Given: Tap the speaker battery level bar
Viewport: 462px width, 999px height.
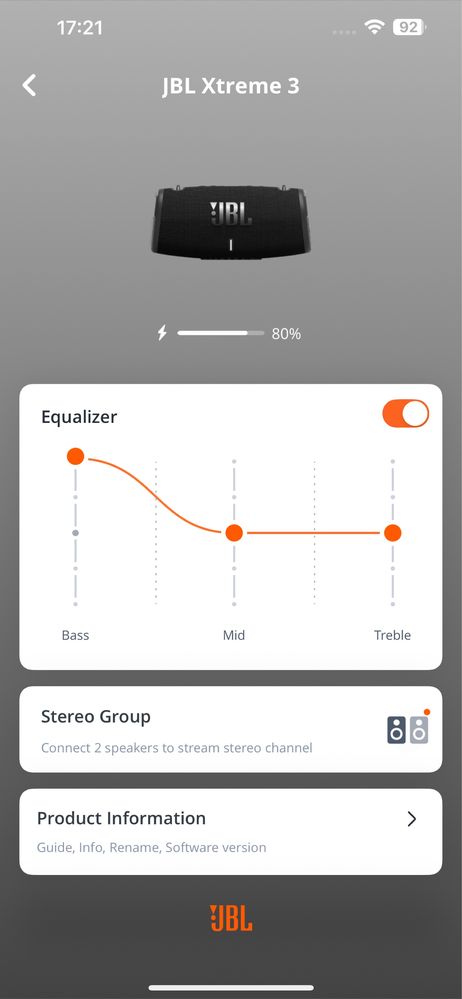Looking at the screenshot, I should (220, 333).
